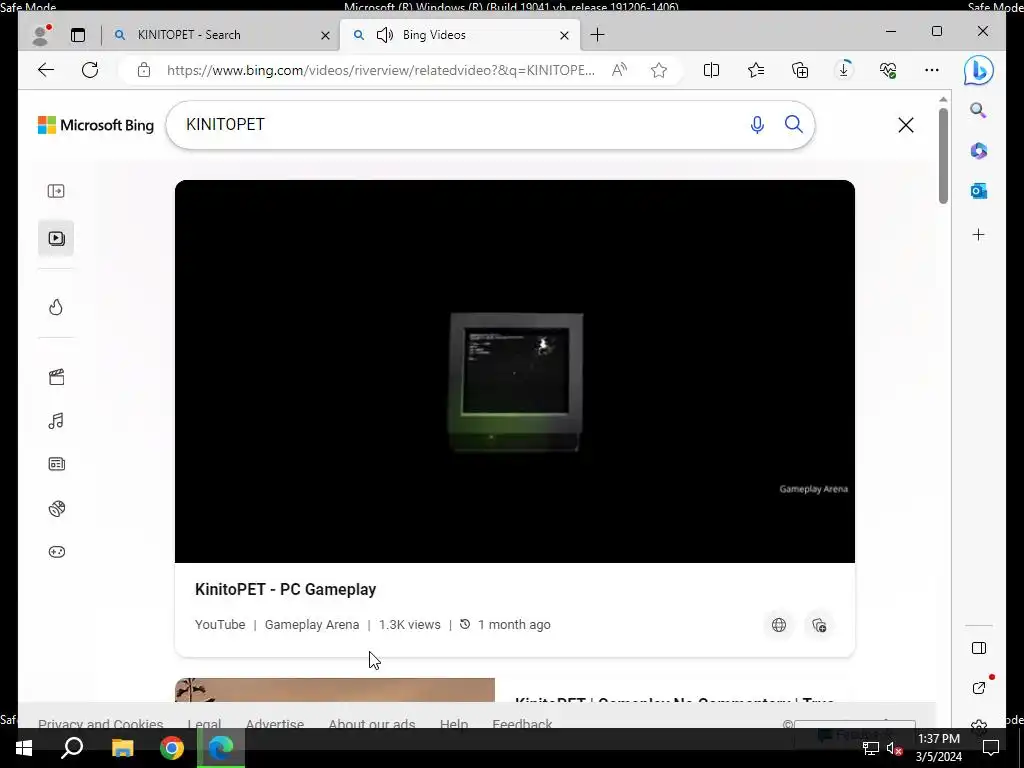
Task: Open the tab actions menu icon
Action: pos(78,35)
